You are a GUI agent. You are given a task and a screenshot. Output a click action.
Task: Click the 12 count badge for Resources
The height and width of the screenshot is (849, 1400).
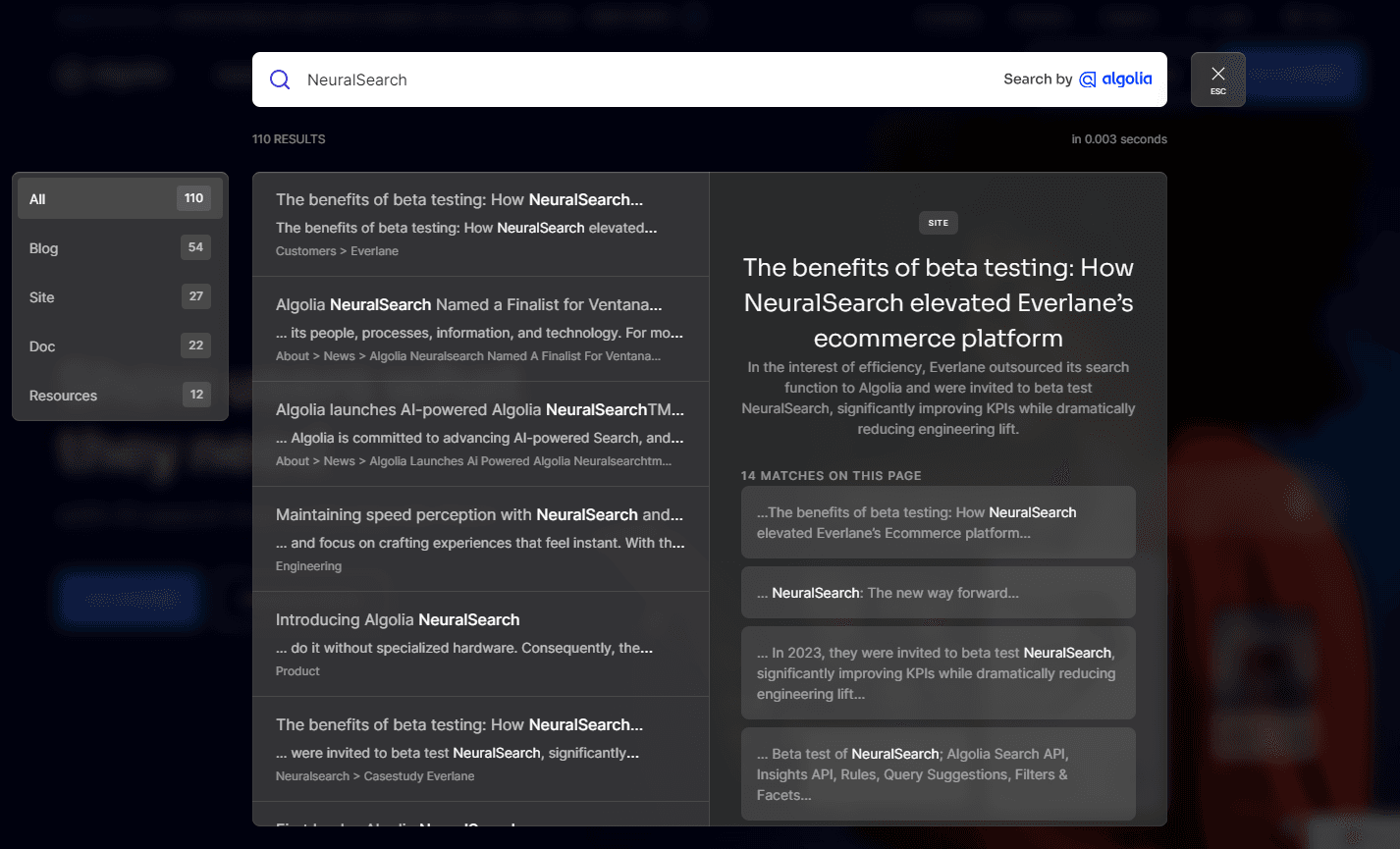196,395
